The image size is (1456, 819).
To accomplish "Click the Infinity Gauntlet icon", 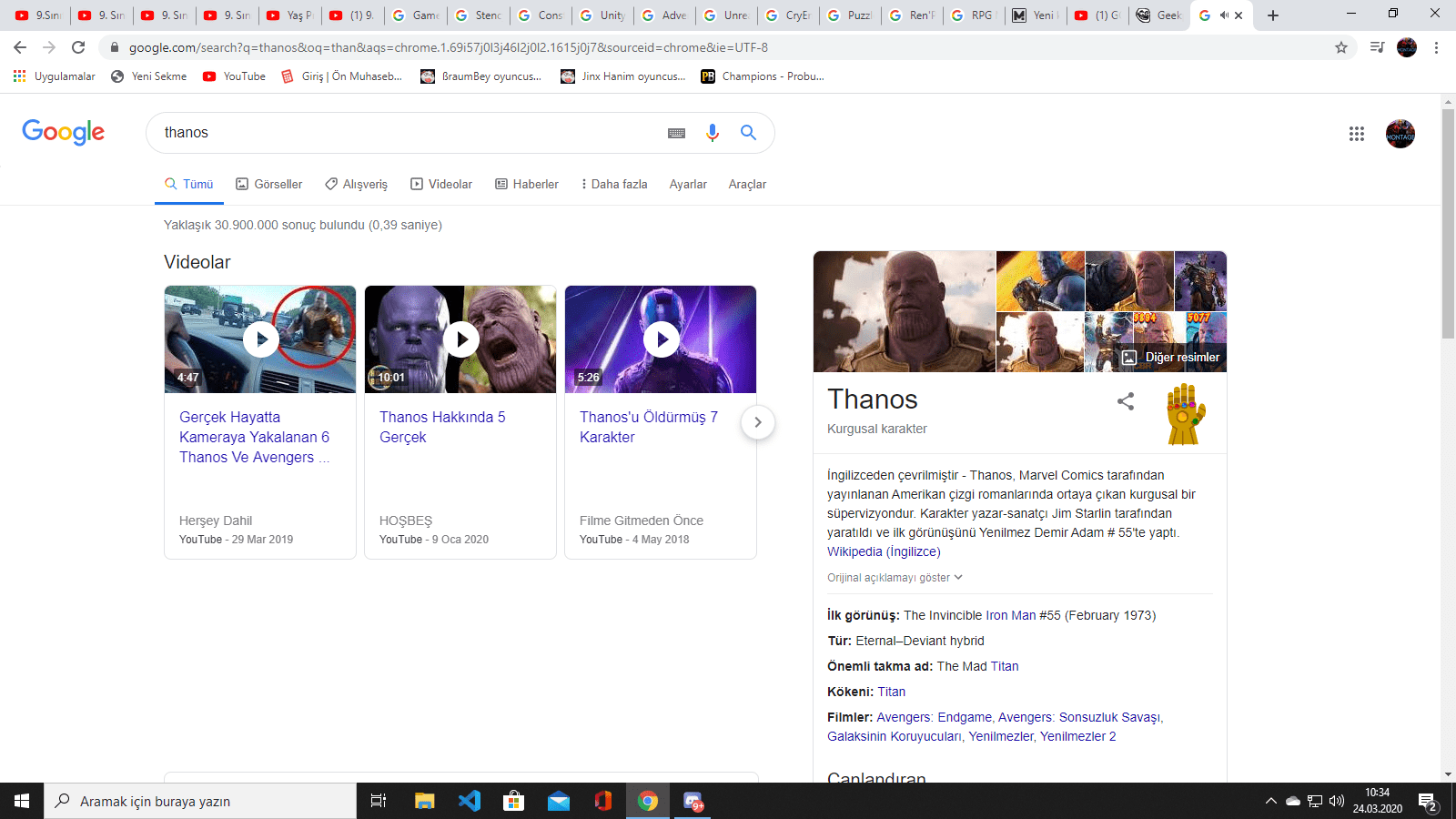I will tap(1186, 414).
